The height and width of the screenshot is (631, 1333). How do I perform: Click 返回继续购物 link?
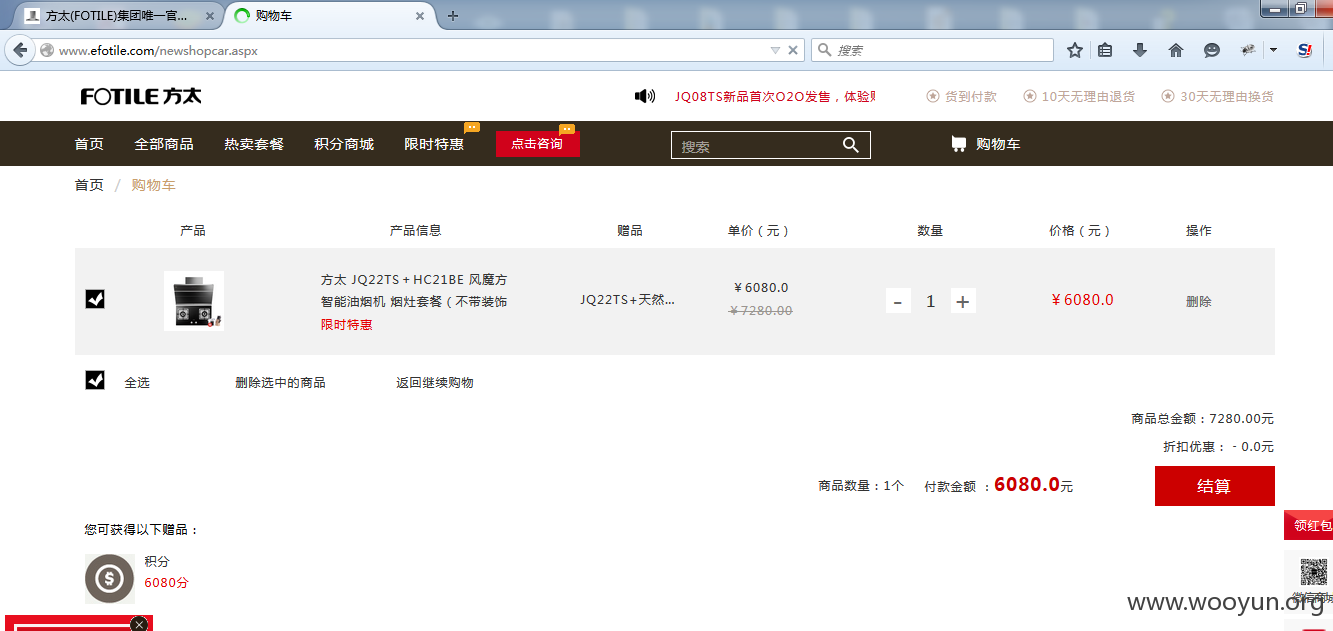(435, 382)
